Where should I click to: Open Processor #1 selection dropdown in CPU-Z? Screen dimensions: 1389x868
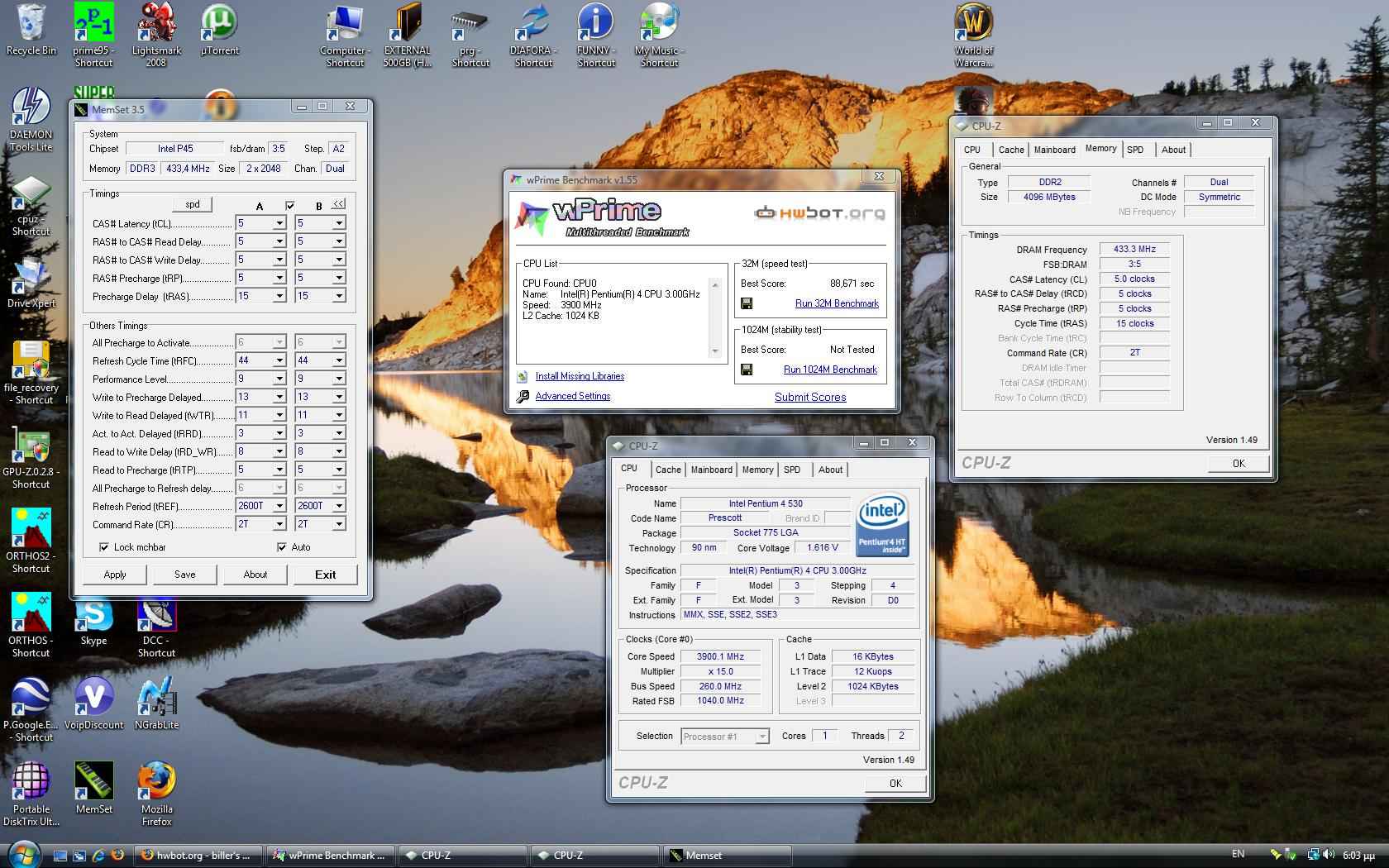(725, 737)
